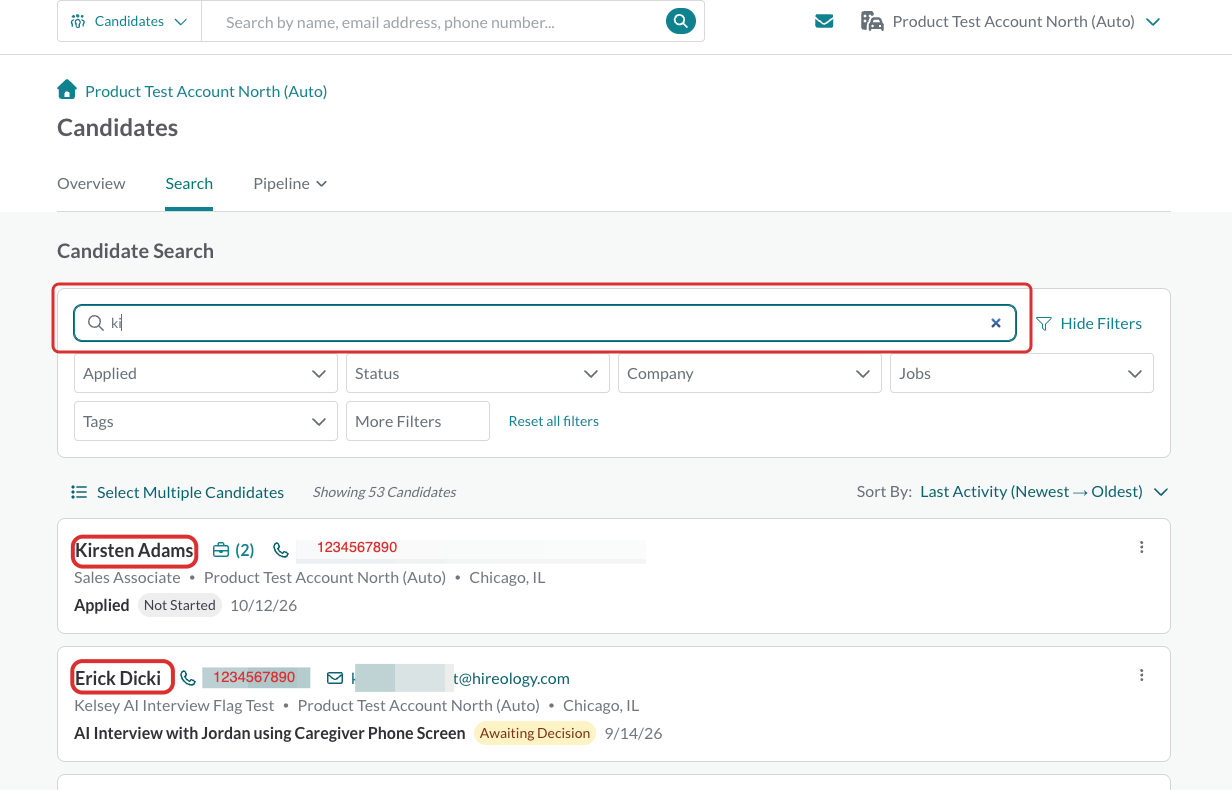Click Reset all filters link
This screenshot has height=790, width=1232.
[x=554, y=421]
